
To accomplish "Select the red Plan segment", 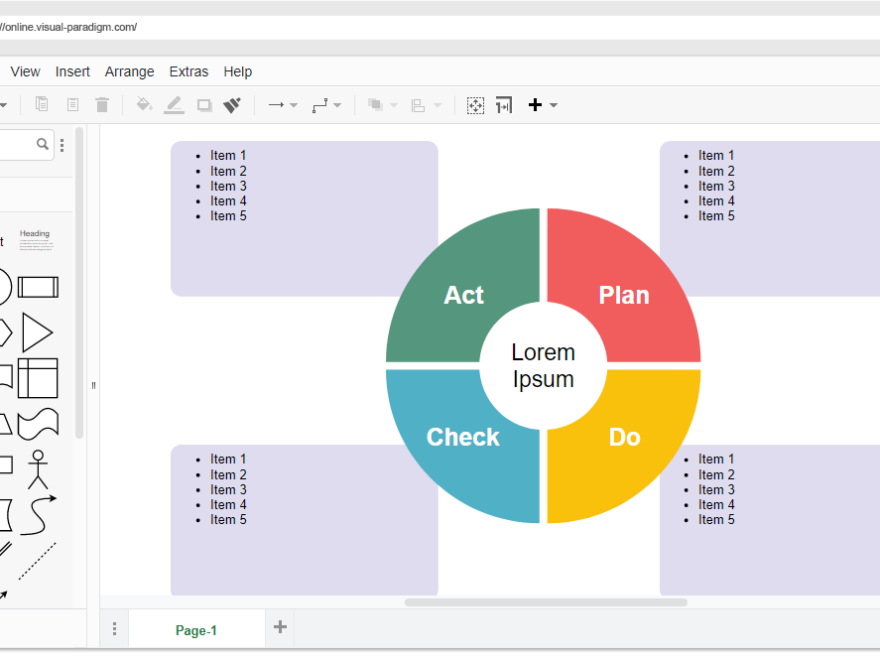I will click(x=624, y=295).
